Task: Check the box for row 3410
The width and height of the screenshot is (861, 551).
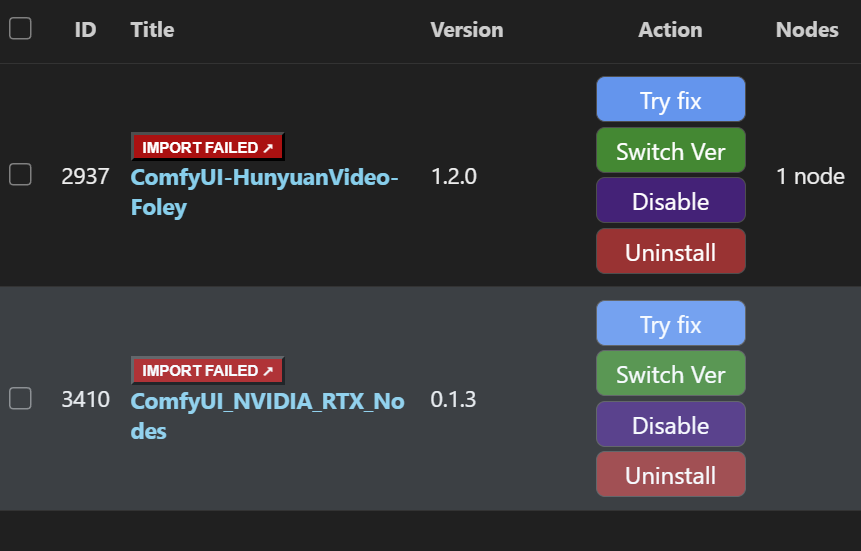Action: point(20,398)
